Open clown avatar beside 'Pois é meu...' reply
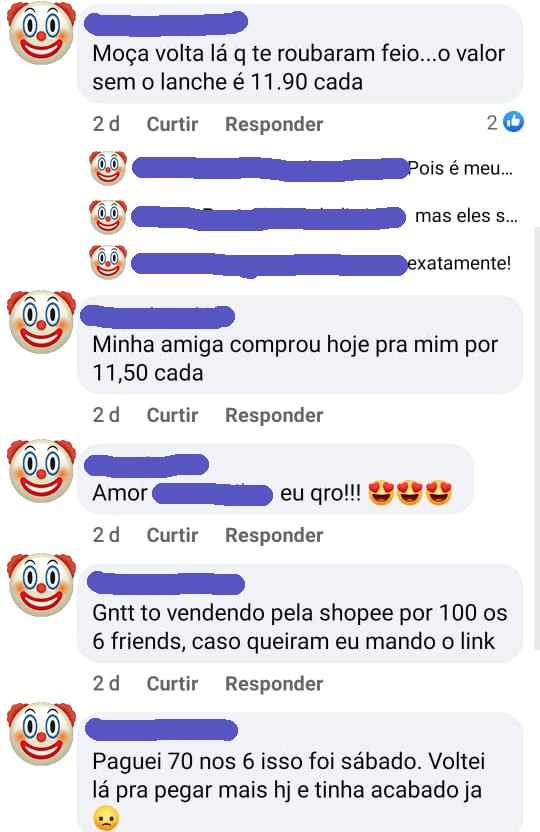This screenshot has width=540, height=832. click(108, 168)
